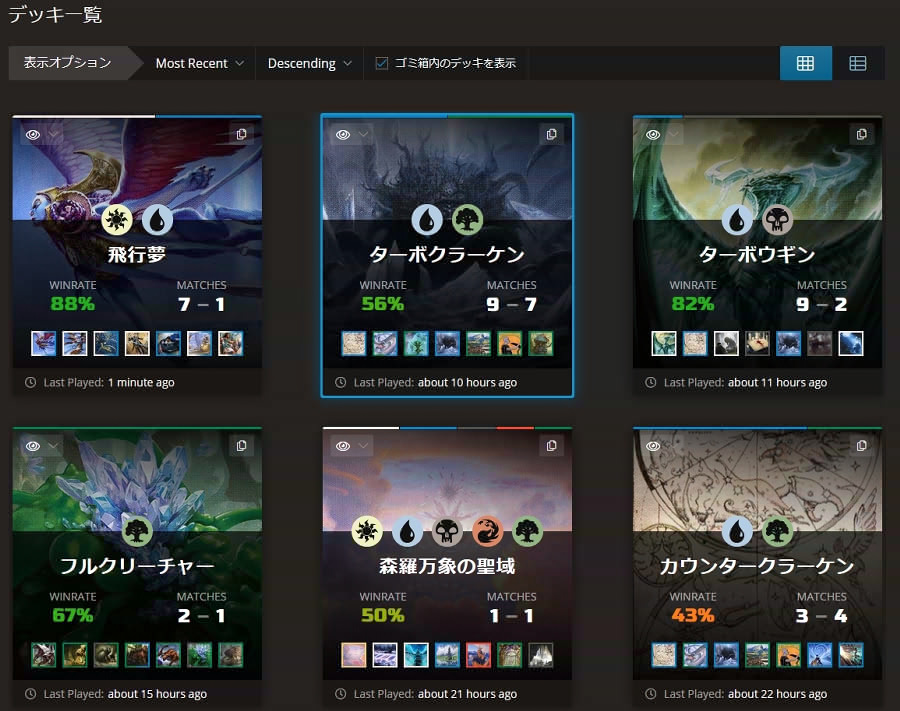Open the 森羅万象の聖域 deck title
The width and height of the screenshot is (900, 711).
(x=447, y=566)
